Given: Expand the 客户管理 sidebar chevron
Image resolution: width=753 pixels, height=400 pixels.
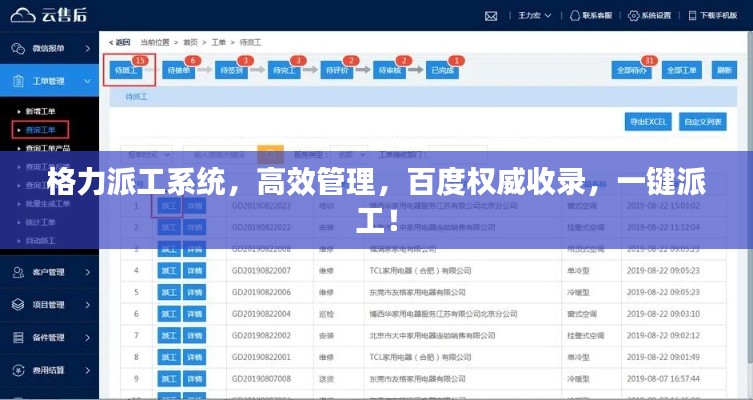Looking at the screenshot, I should 88,272.
